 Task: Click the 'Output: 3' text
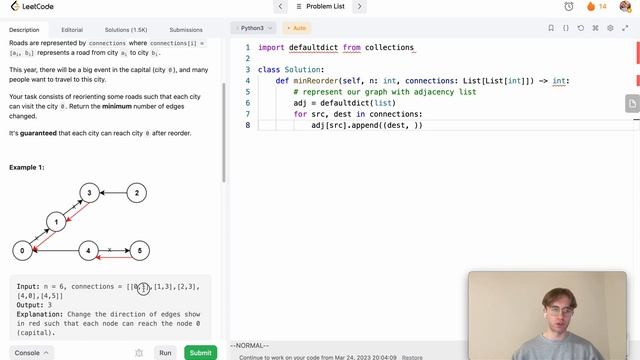coord(34,305)
